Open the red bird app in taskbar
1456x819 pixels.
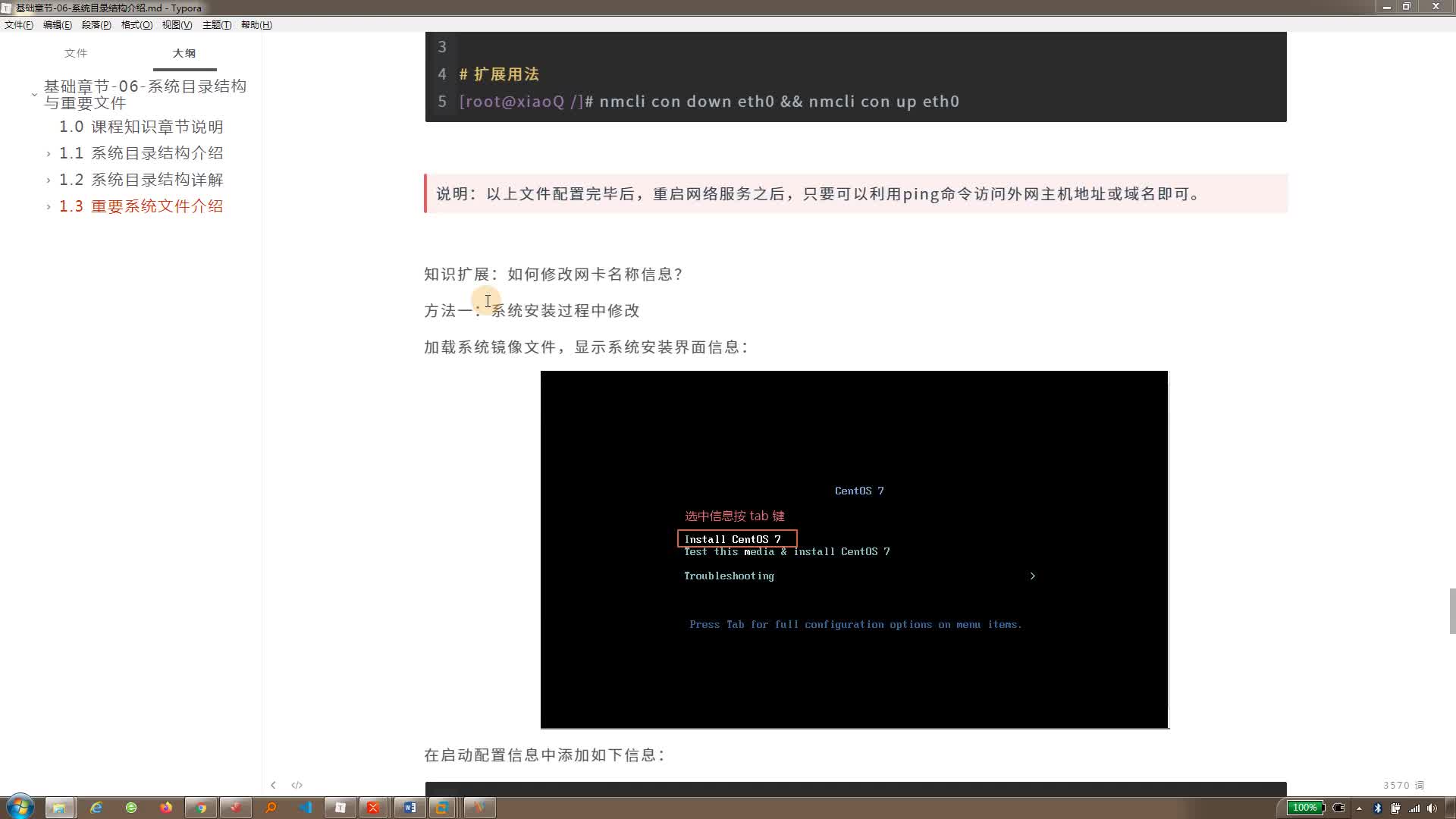pyautogui.click(x=236, y=808)
